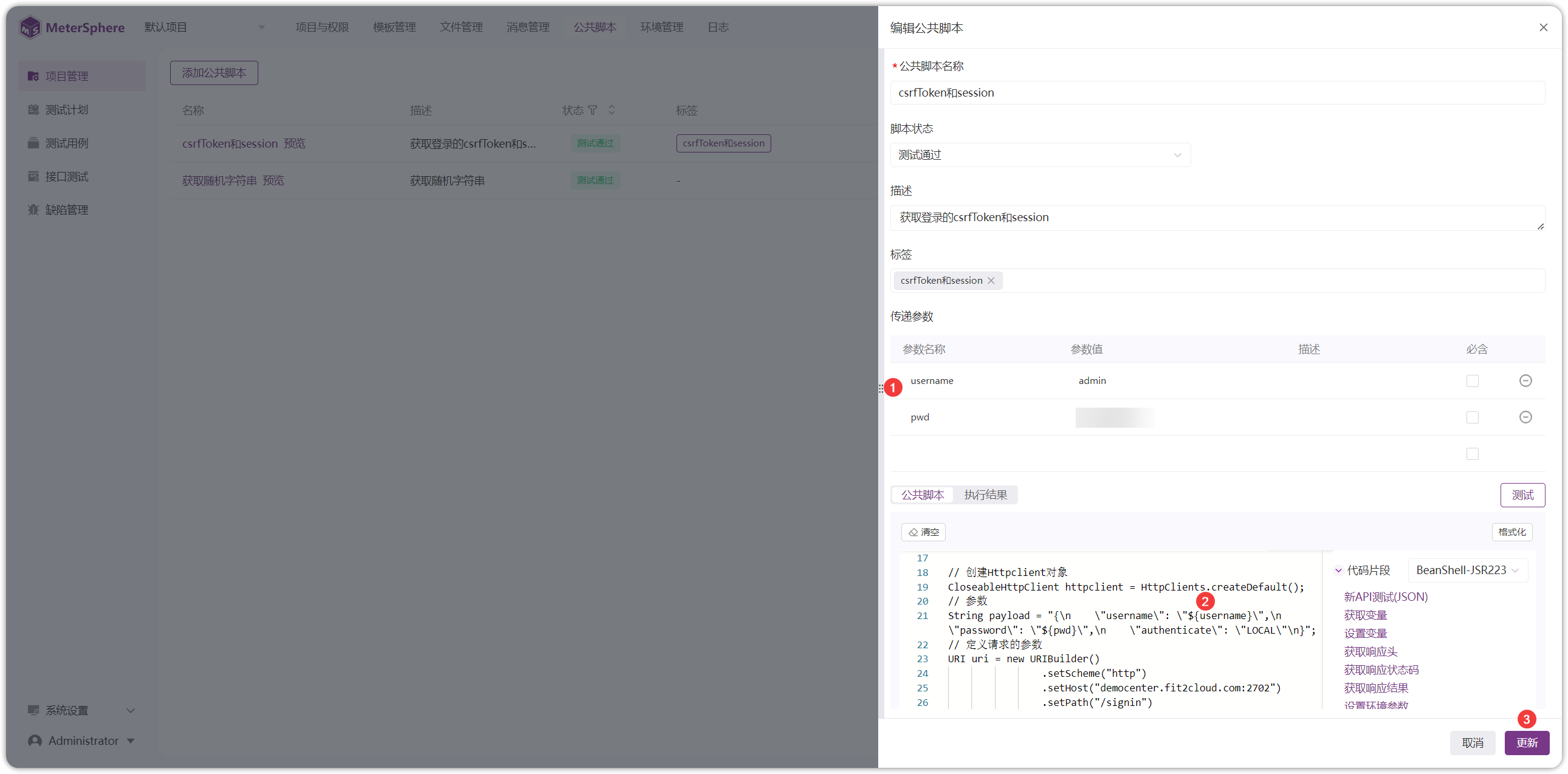This screenshot has height=774, width=1568.
Task: Remove the pwd parameter row
Action: (1525, 417)
